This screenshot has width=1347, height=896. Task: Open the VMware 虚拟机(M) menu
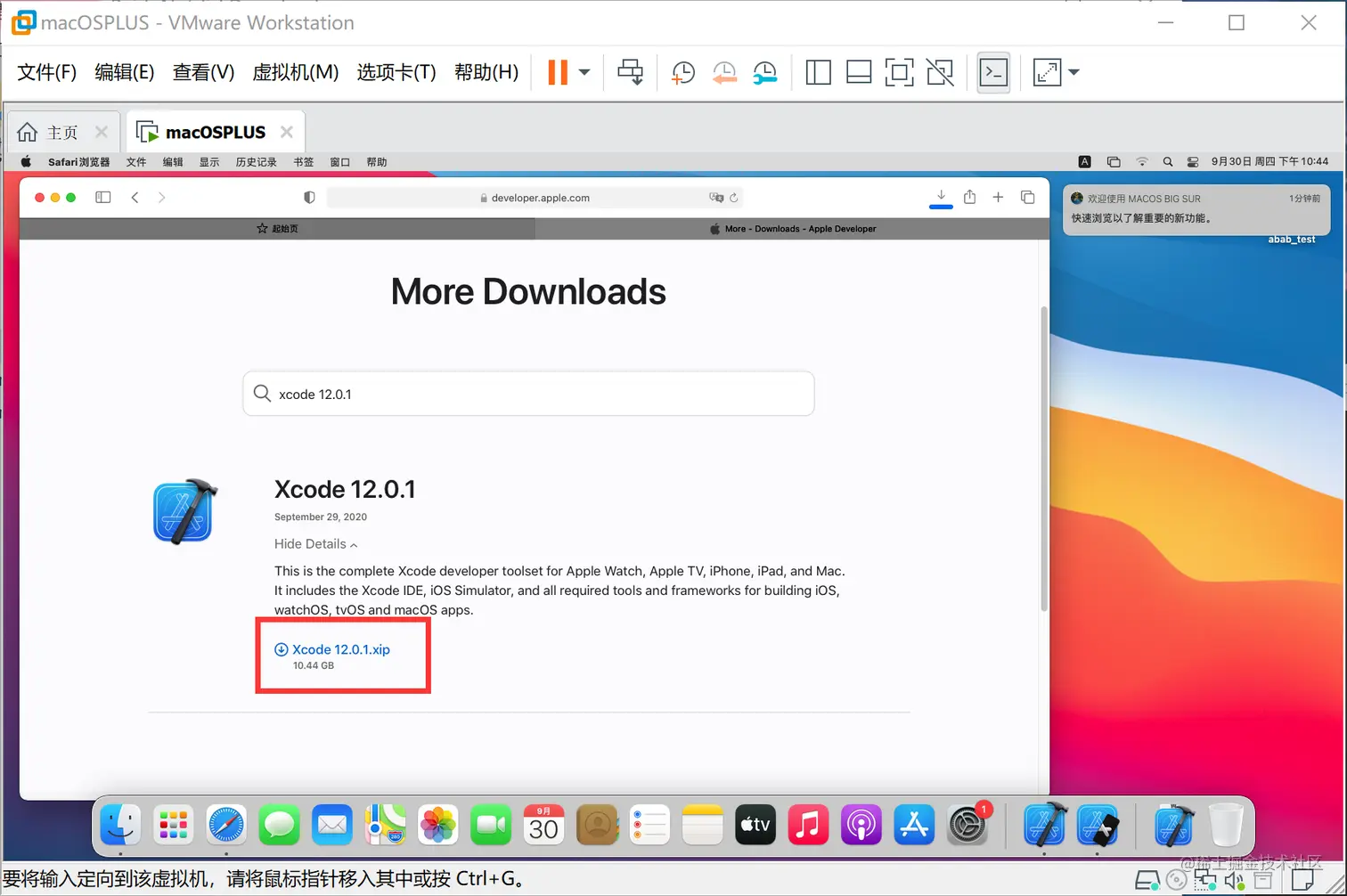coord(296,72)
